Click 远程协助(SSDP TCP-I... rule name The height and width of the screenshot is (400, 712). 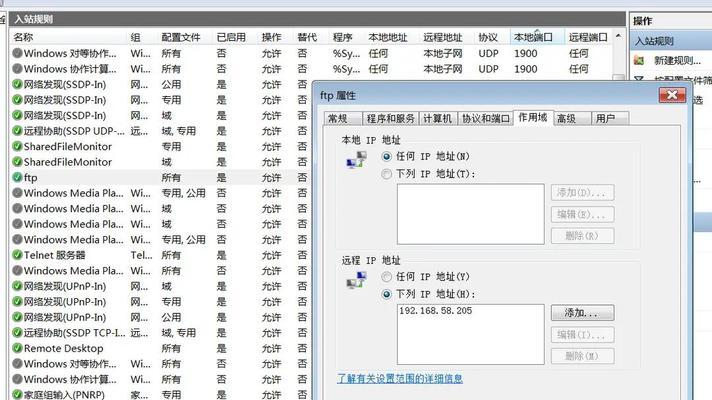[x=74, y=333]
